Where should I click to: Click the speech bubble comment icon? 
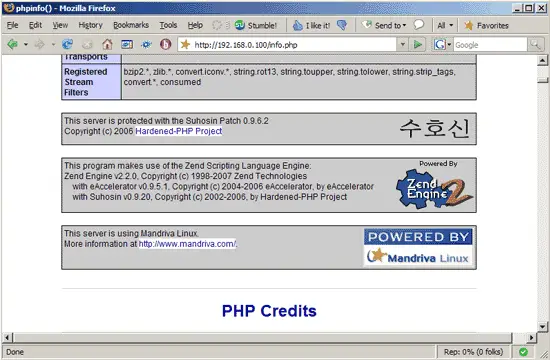tap(419, 25)
